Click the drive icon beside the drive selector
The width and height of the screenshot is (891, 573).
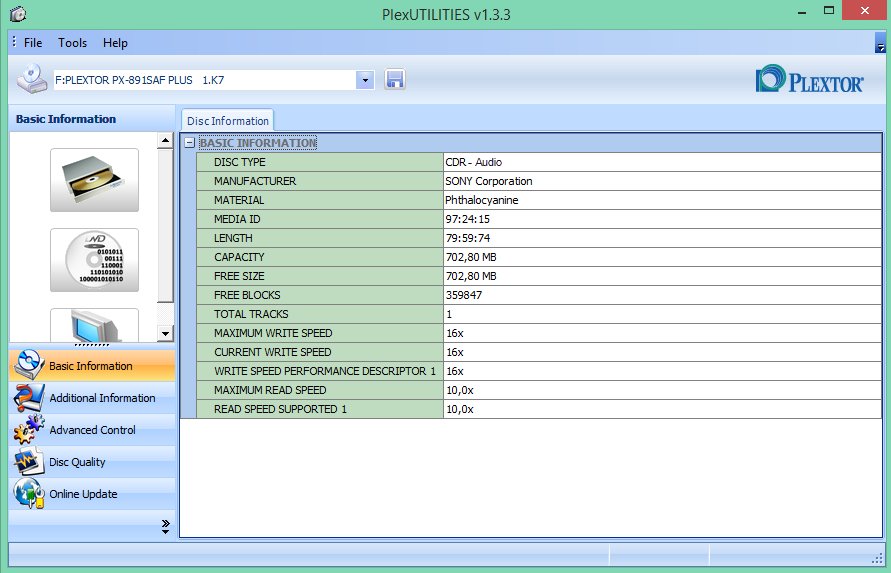tap(33, 79)
